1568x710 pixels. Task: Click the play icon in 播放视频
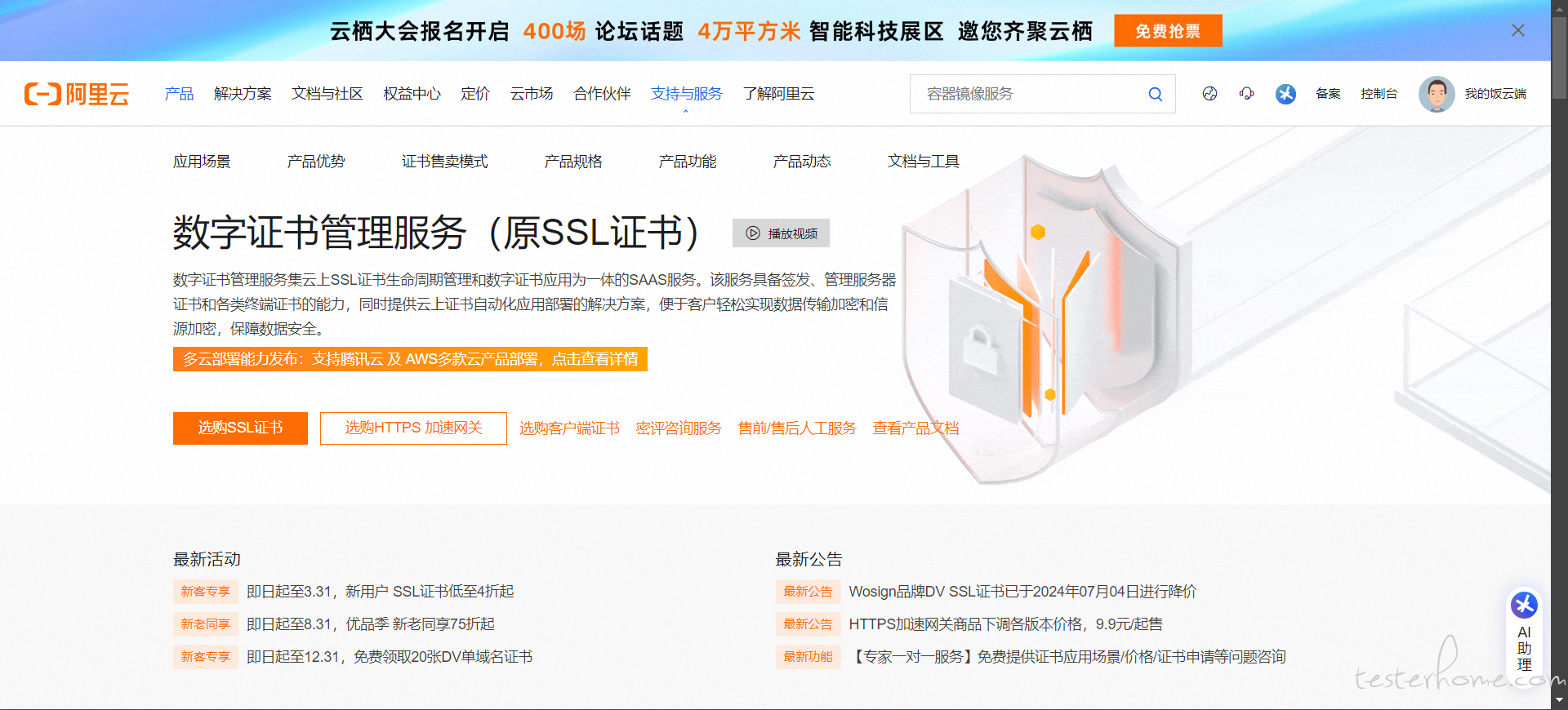[753, 233]
